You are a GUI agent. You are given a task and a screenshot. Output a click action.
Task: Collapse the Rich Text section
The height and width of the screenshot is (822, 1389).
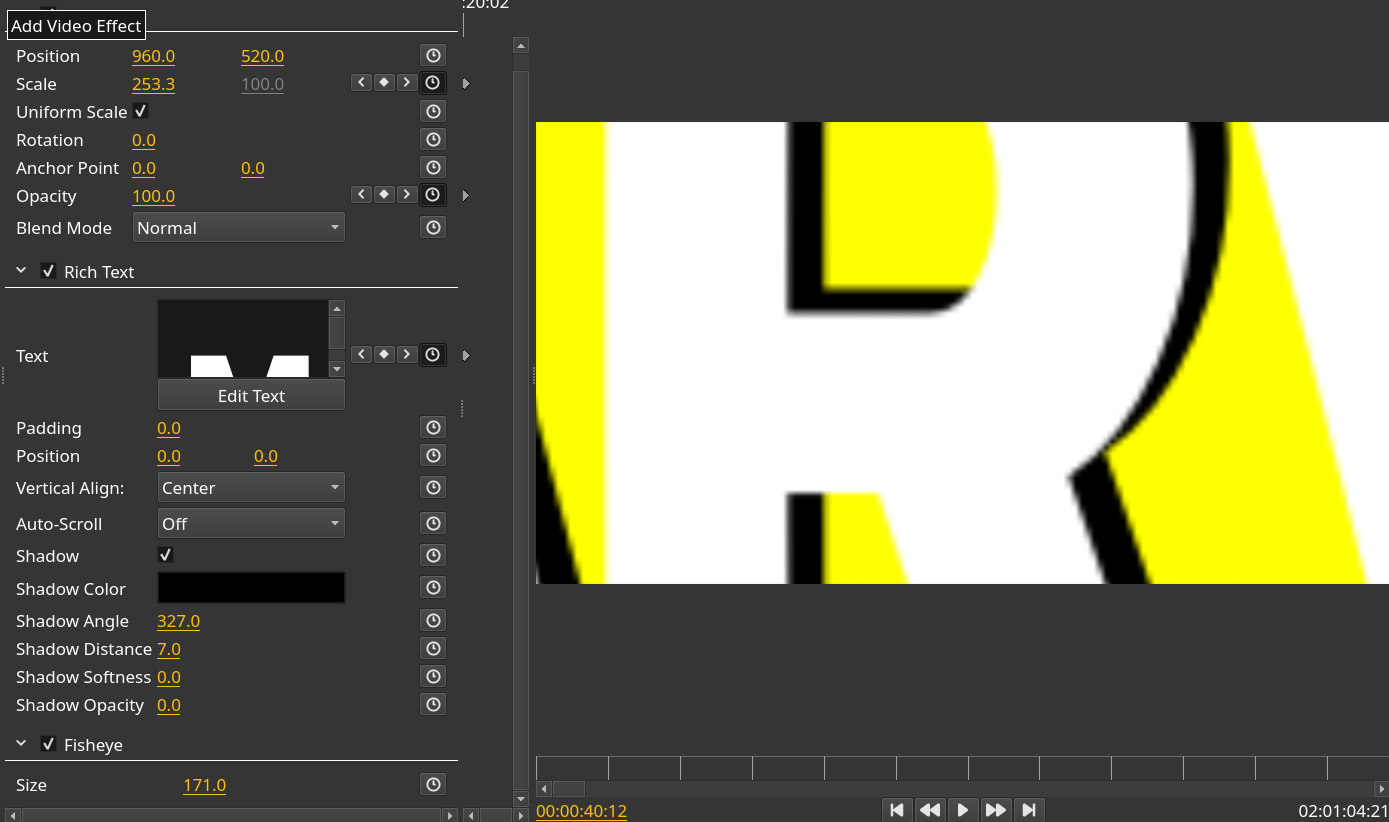(x=21, y=271)
